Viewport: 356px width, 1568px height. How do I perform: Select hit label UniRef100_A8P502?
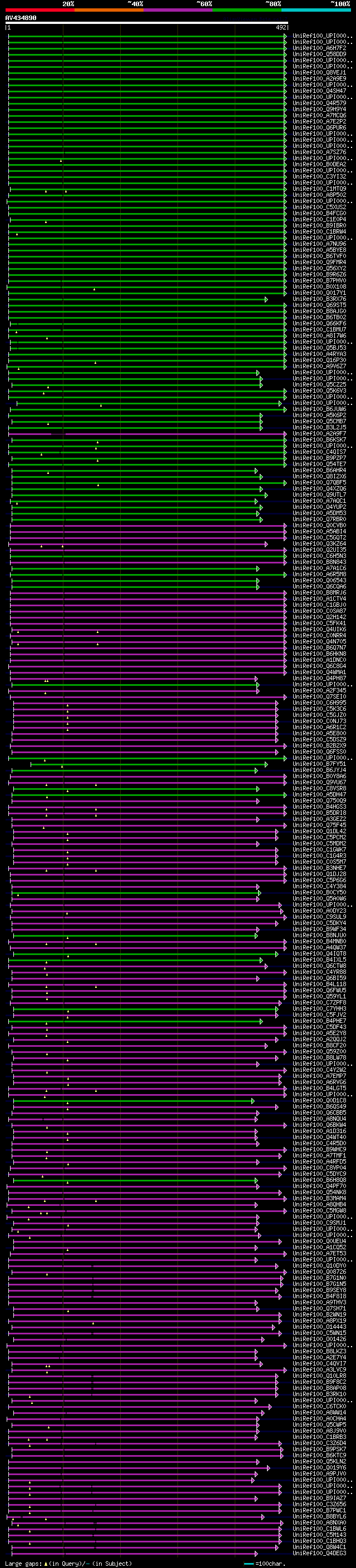(x=319, y=195)
